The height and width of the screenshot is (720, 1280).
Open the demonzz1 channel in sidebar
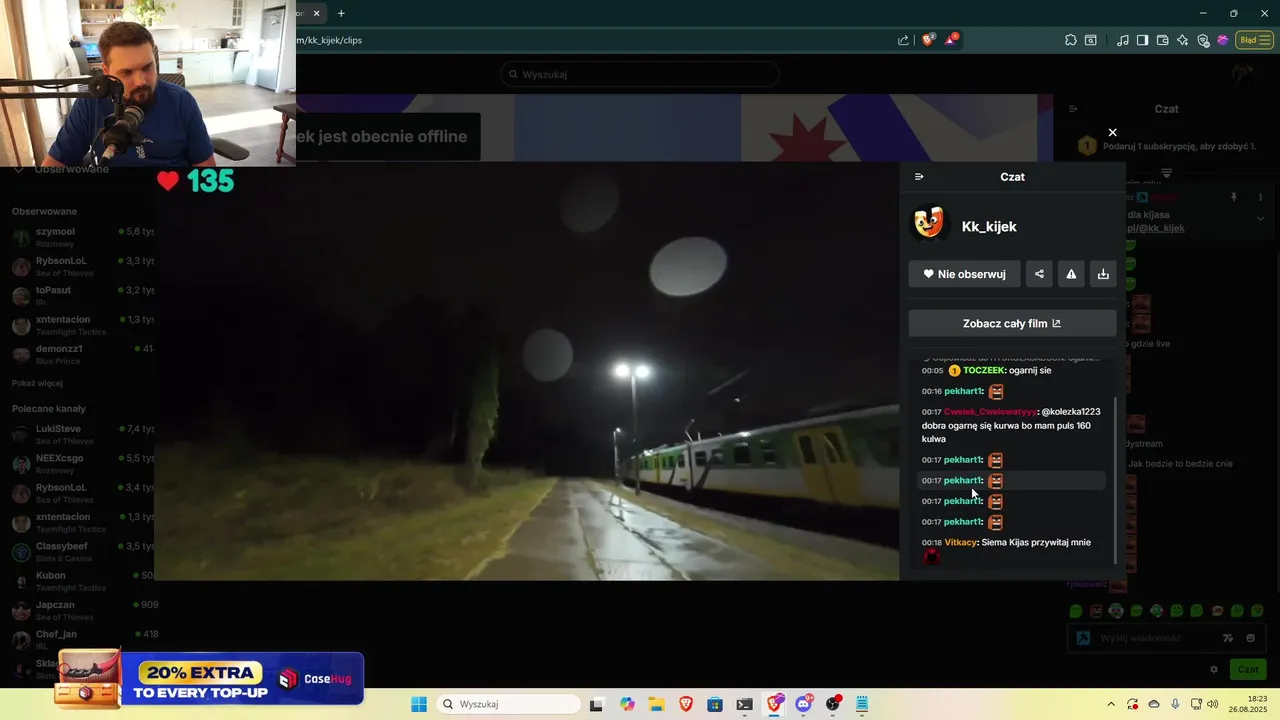[x=80, y=354]
